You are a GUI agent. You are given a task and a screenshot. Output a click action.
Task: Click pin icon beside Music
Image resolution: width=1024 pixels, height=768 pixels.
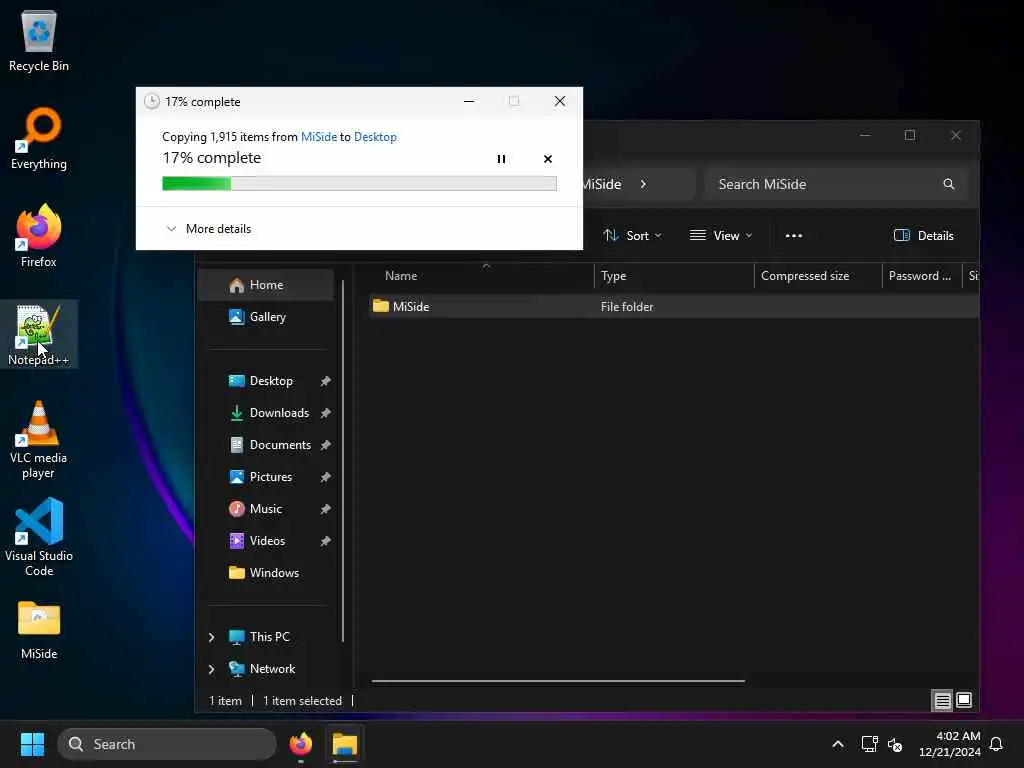(325, 509)
